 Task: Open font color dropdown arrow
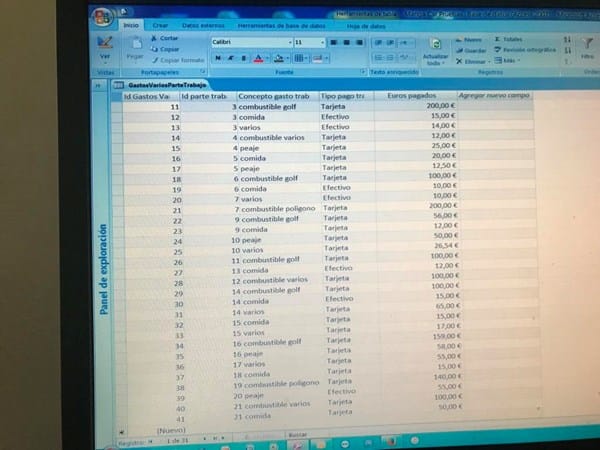pos(267,58)
